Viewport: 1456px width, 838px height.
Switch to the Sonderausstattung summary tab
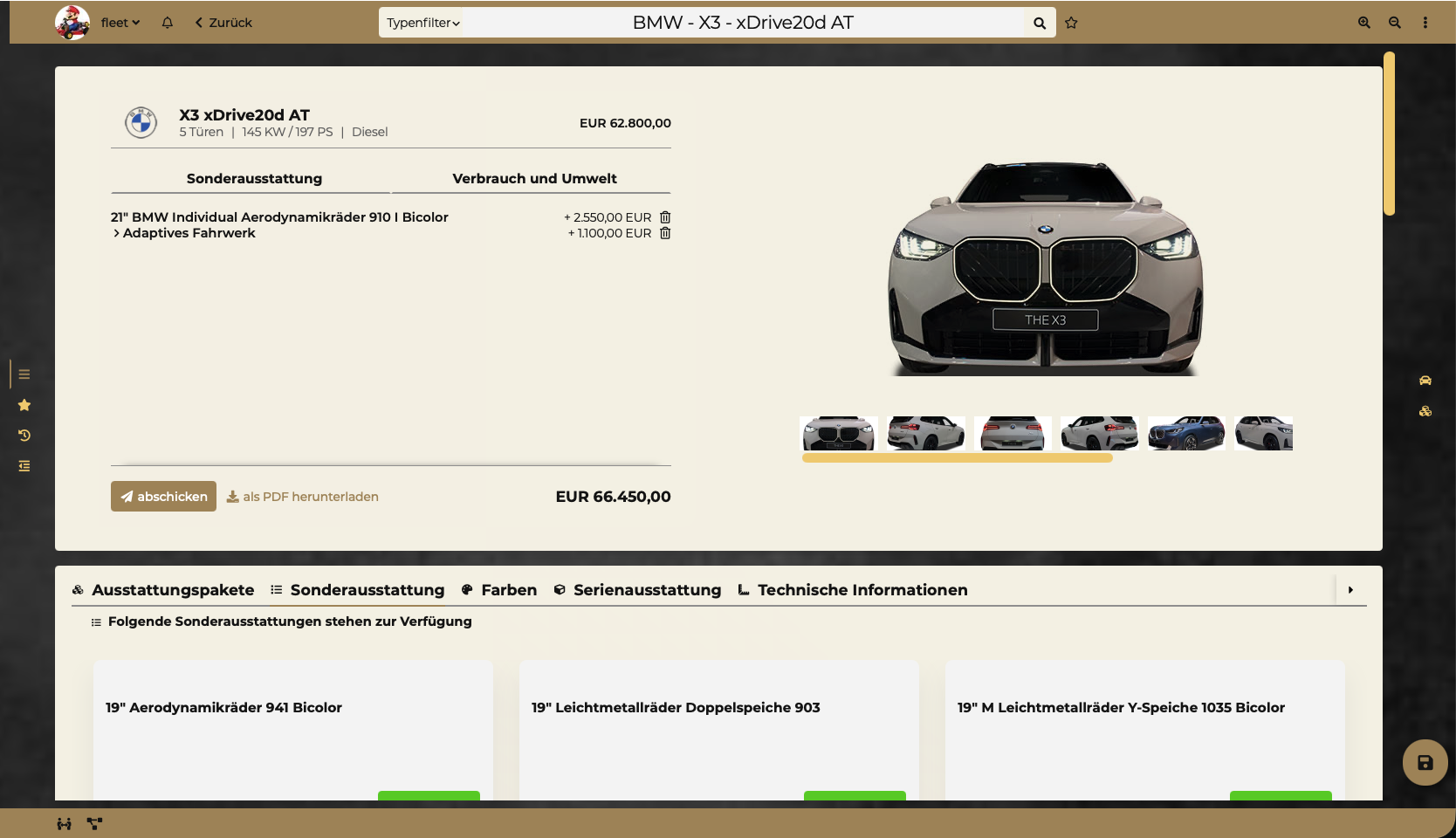254,178
